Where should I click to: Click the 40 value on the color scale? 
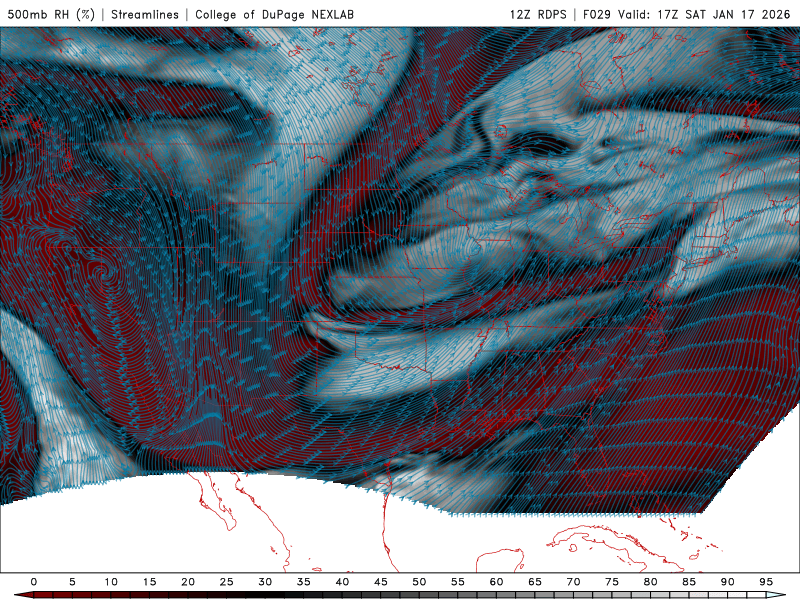342,582
